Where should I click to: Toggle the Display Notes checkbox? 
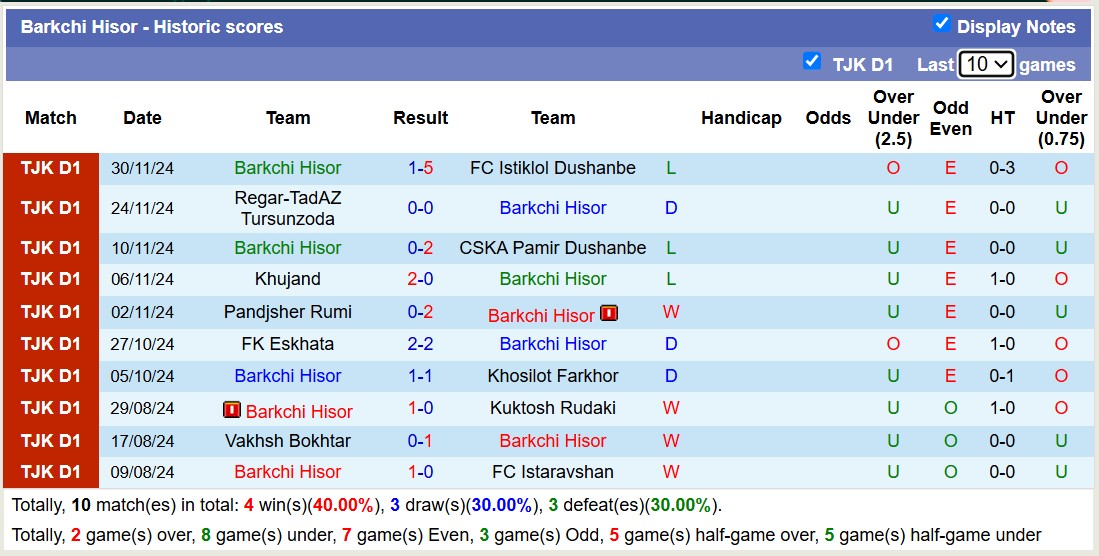tap(941, 24)
